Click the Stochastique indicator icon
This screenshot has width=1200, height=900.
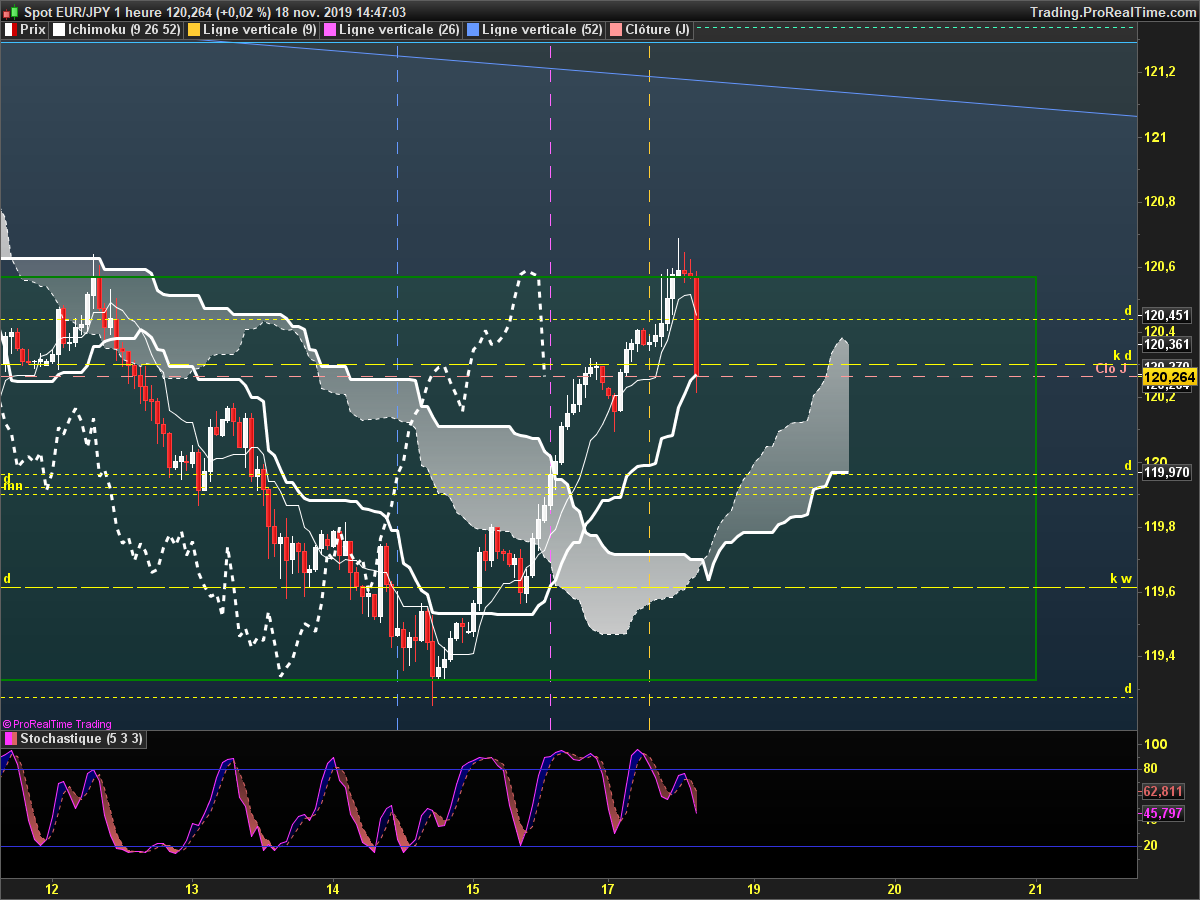[11, 739]
